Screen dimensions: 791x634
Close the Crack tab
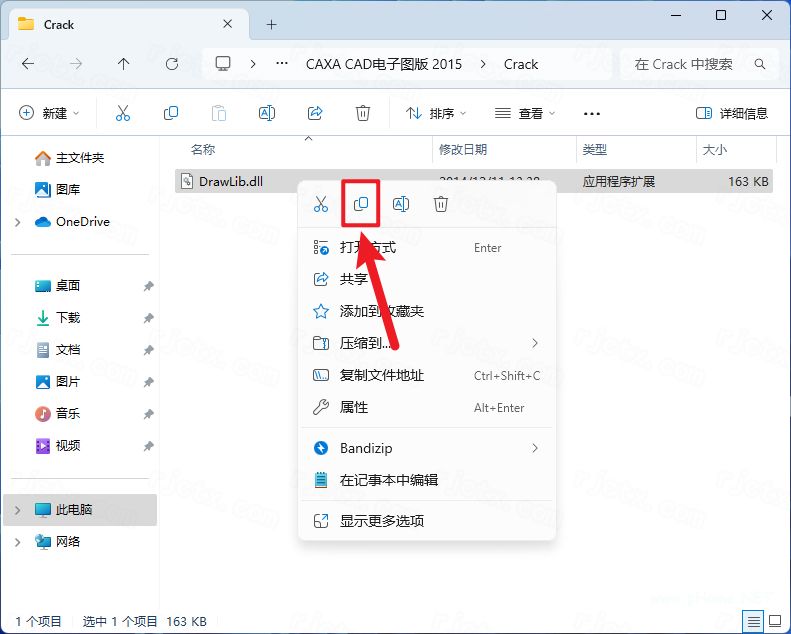(228, 24)
